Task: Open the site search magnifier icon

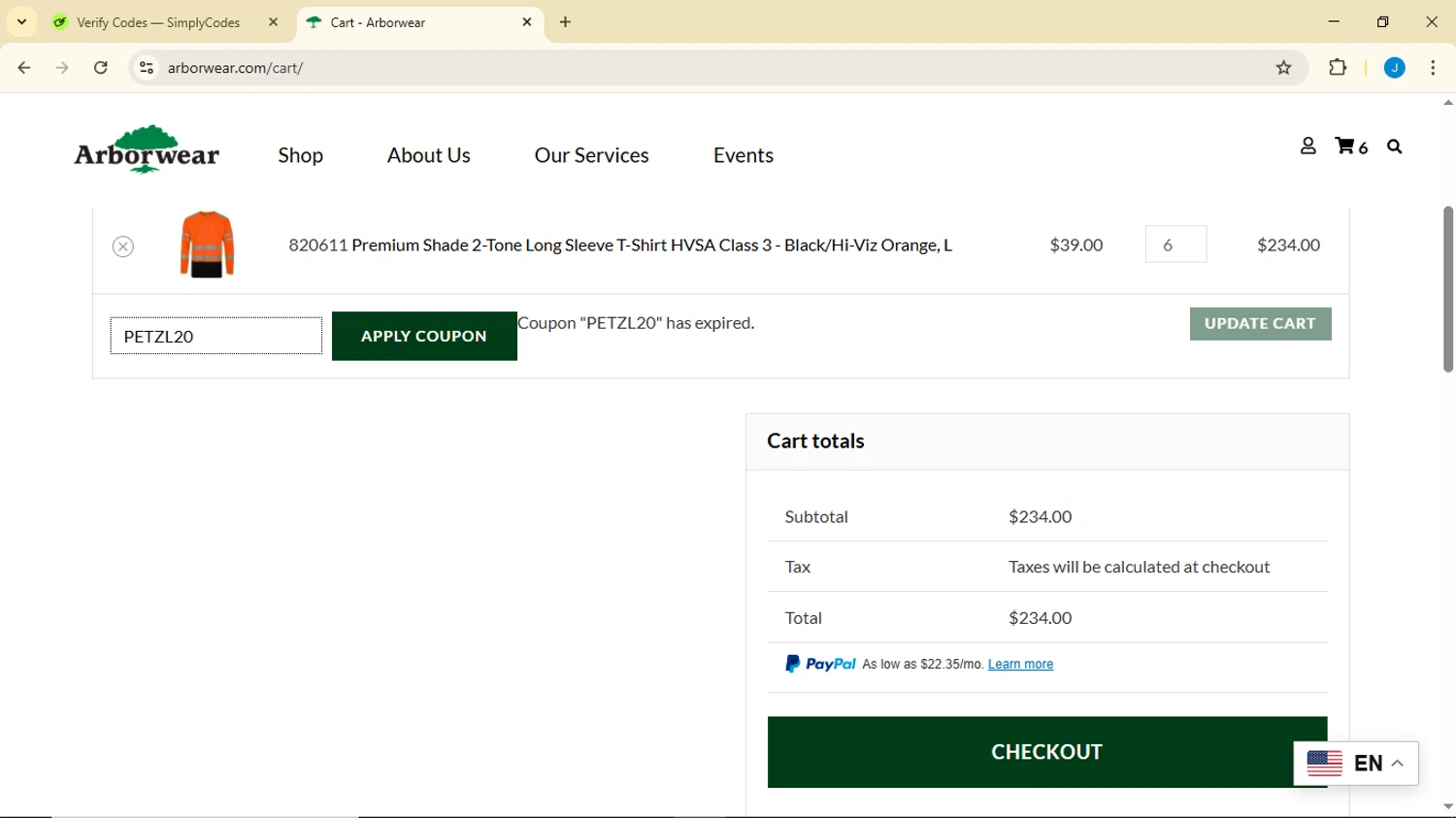Action: [x=1395, y=147]
